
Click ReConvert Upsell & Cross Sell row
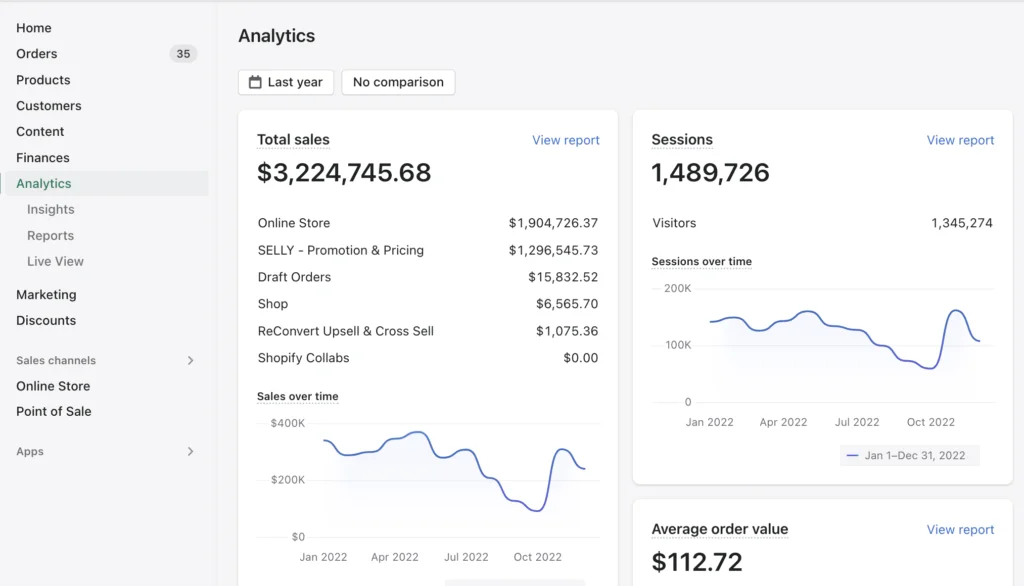(x=345, y=331)
